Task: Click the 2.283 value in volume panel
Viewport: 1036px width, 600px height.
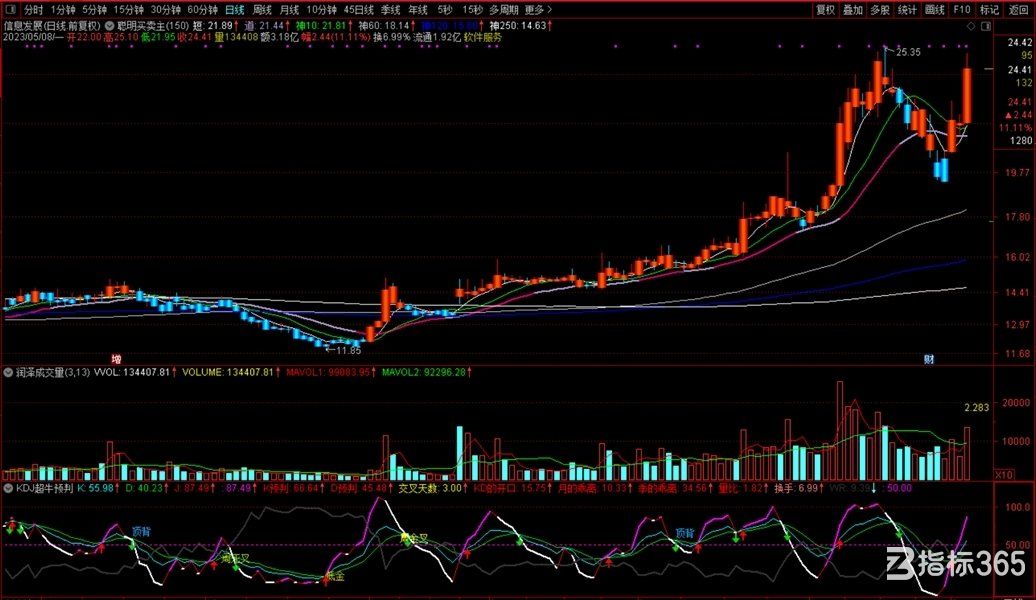Action: 977,408
